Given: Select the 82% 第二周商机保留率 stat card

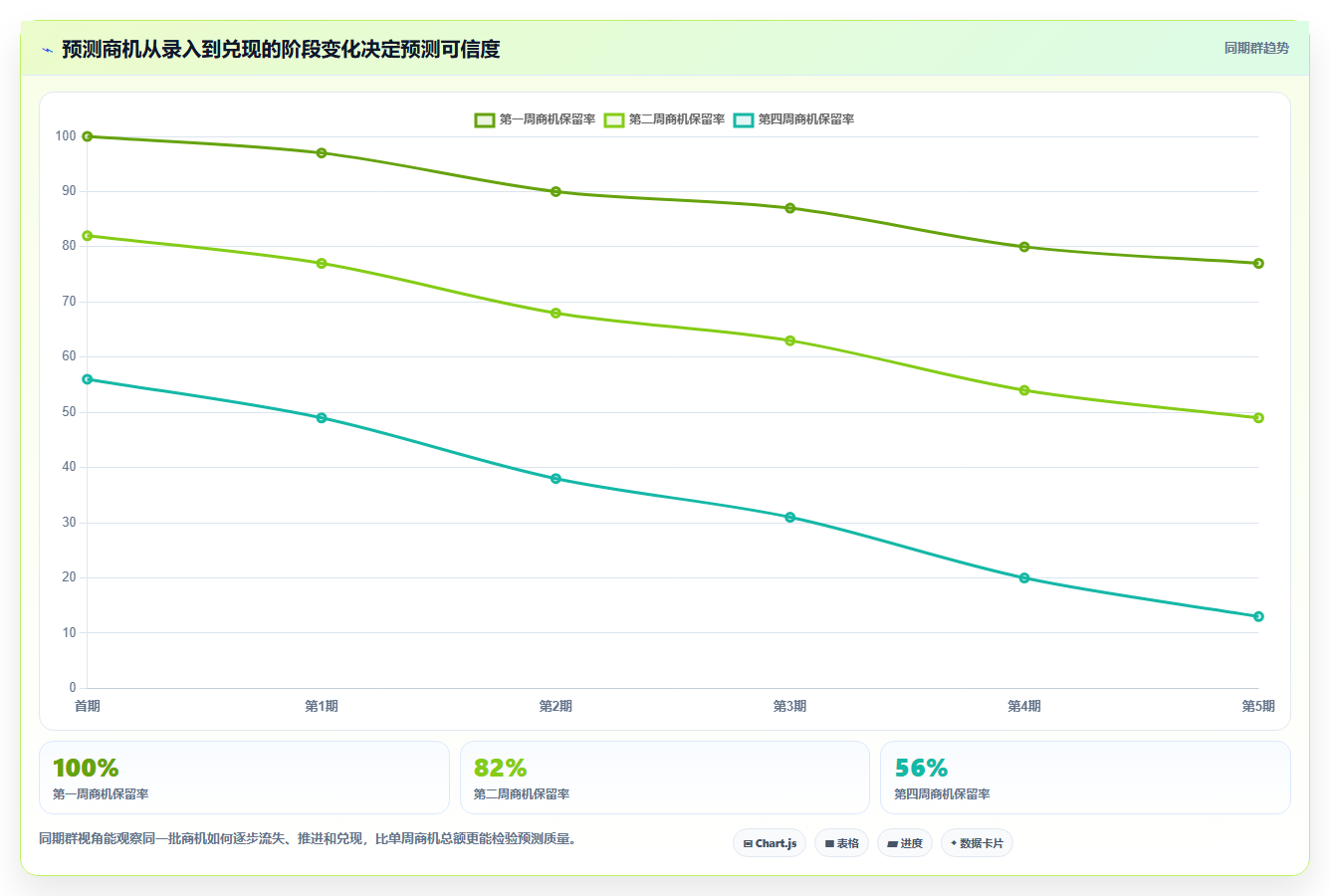Looking at the screenshot, I should tap(665, 778).
